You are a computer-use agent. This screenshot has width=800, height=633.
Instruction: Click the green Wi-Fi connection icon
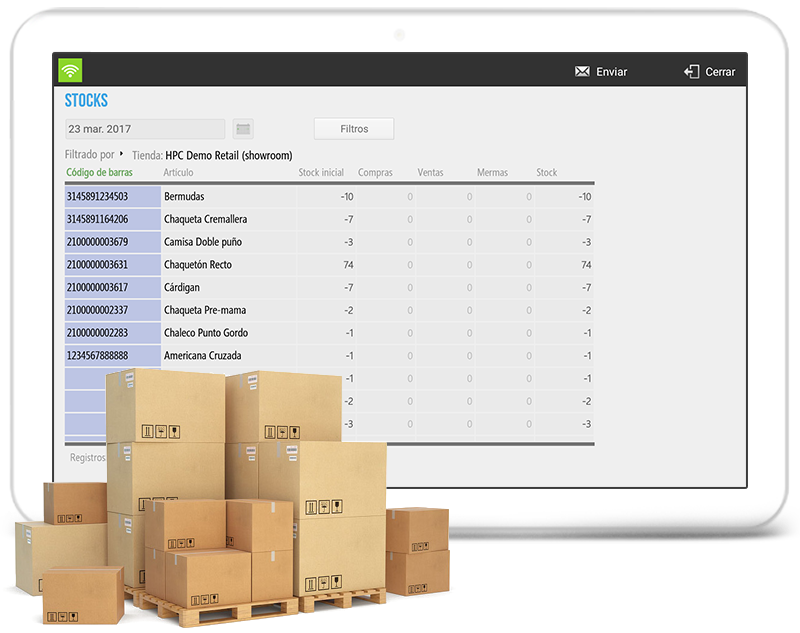70,71
